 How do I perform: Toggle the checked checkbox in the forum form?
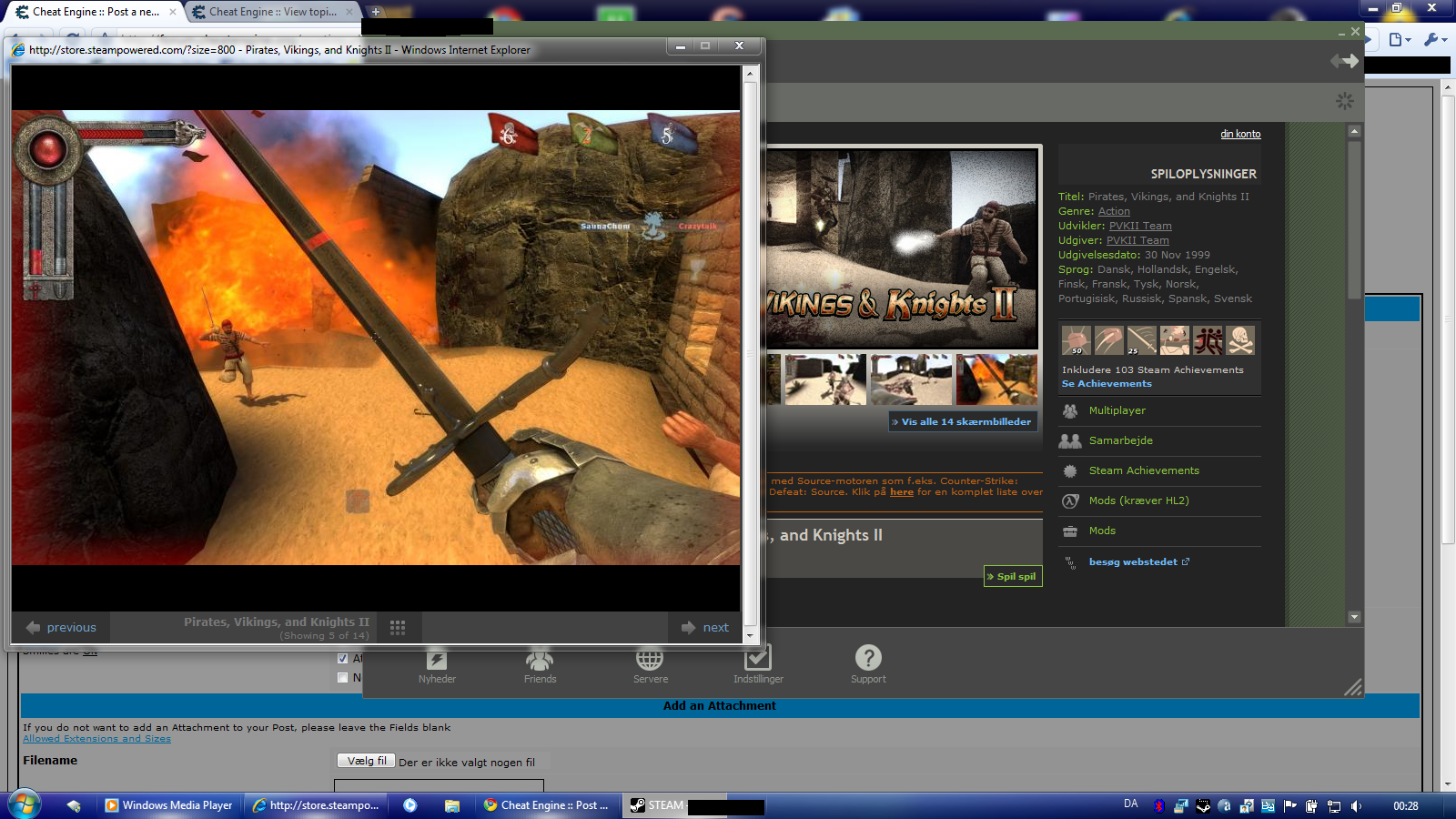tap(342, 658)
